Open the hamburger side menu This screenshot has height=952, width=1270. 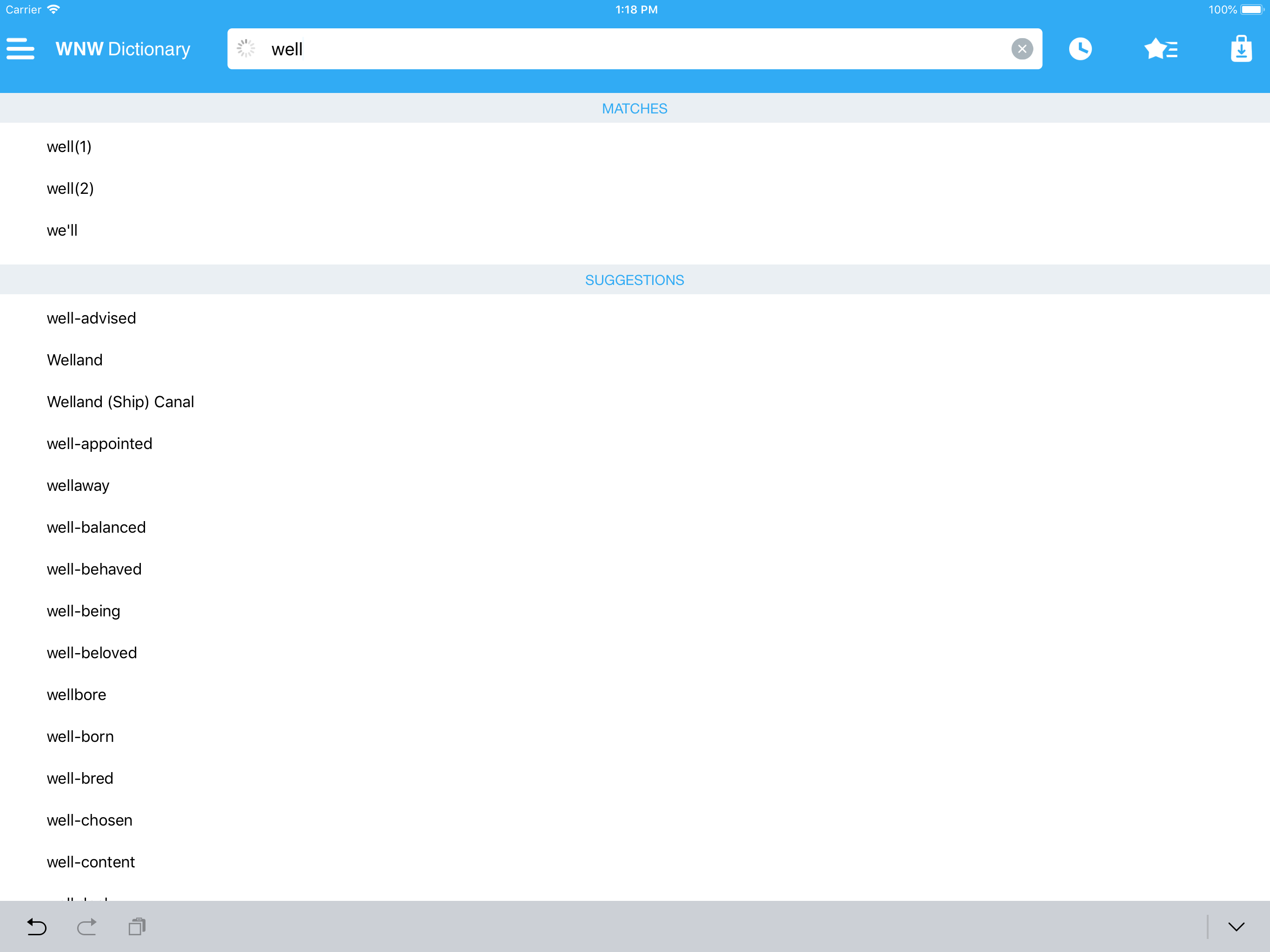[20, 49]
